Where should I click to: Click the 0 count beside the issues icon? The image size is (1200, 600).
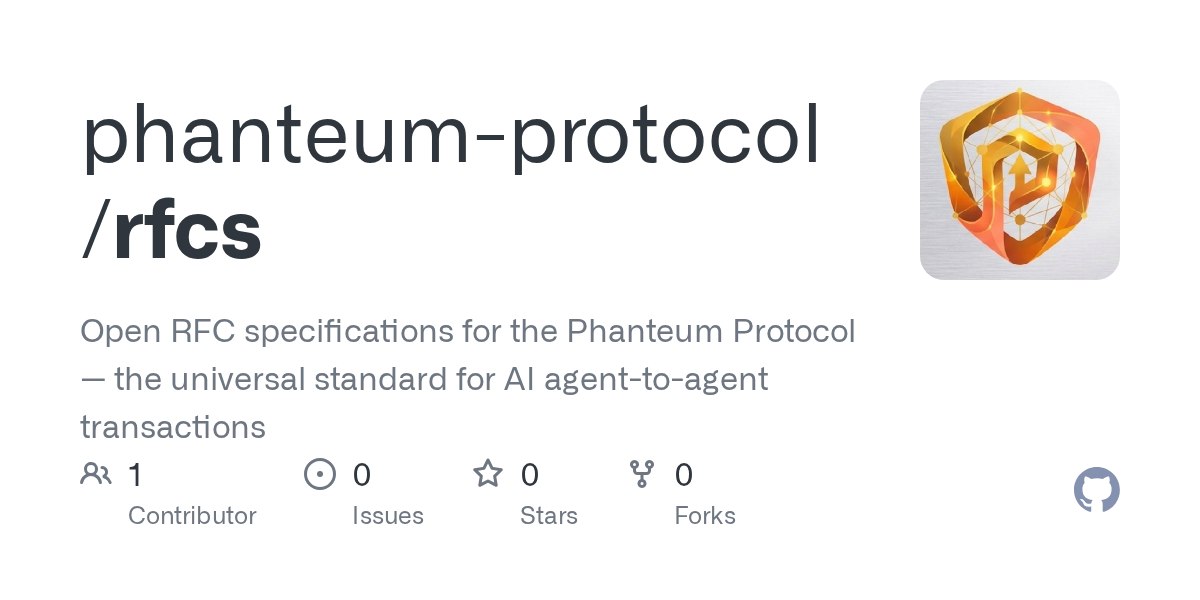362,475
